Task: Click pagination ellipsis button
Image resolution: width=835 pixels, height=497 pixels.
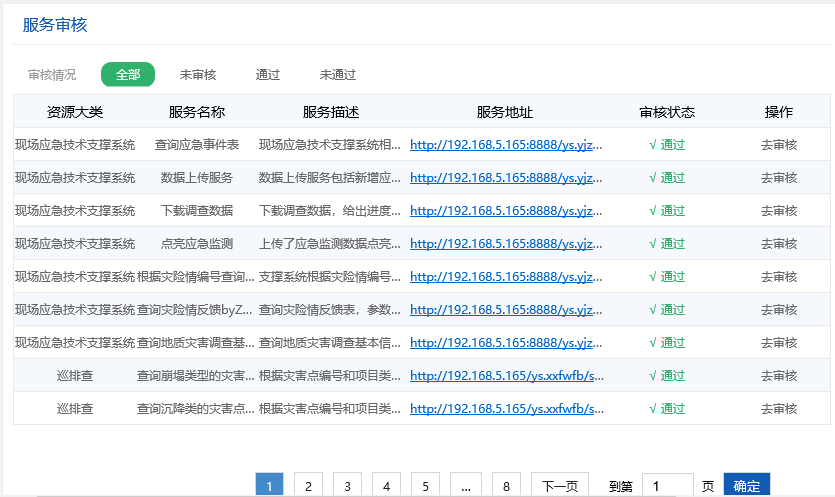Action: pyautogui.click(x=466, y=486)
